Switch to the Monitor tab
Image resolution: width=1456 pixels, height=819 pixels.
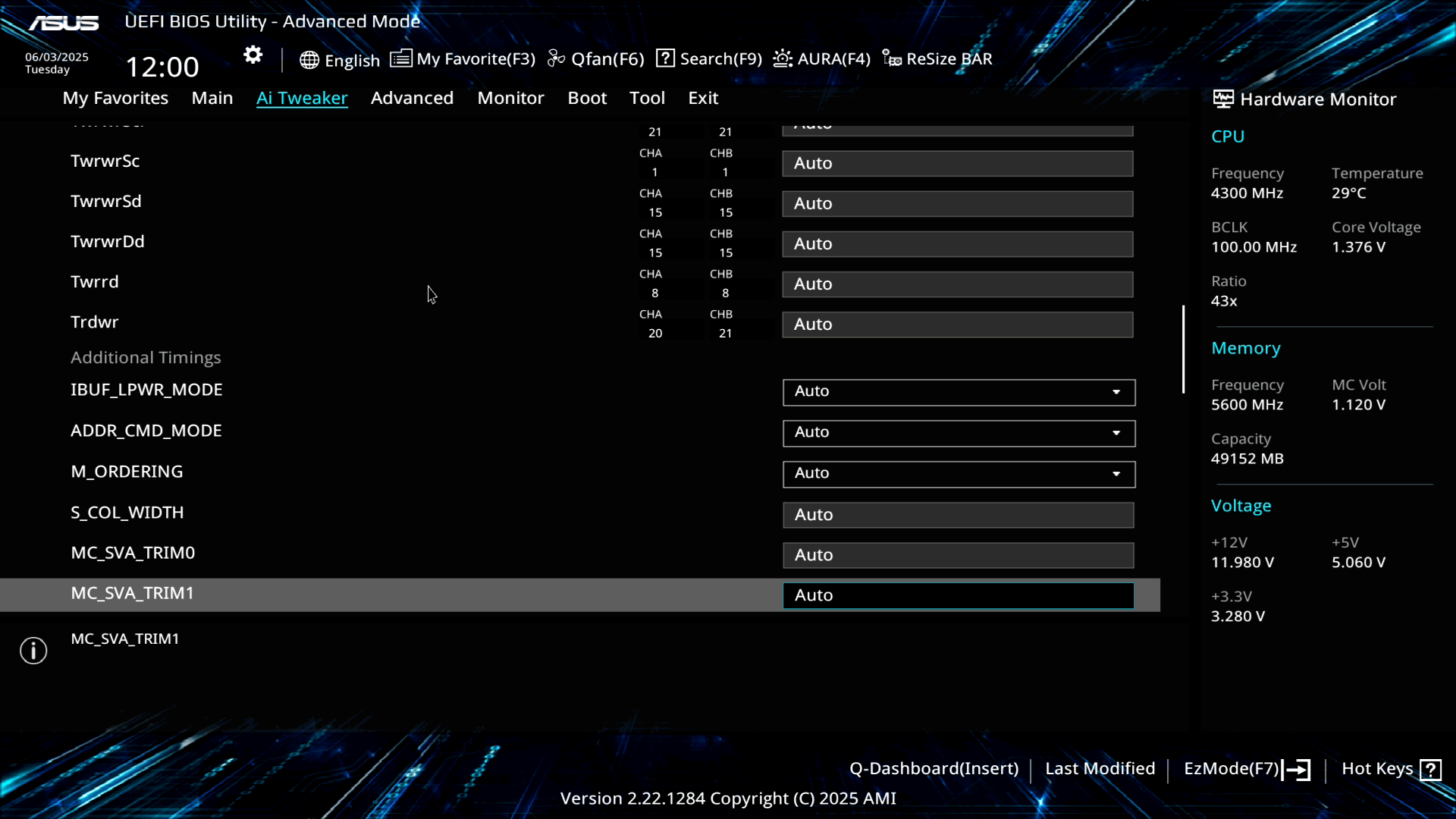[x=510, y=98]
